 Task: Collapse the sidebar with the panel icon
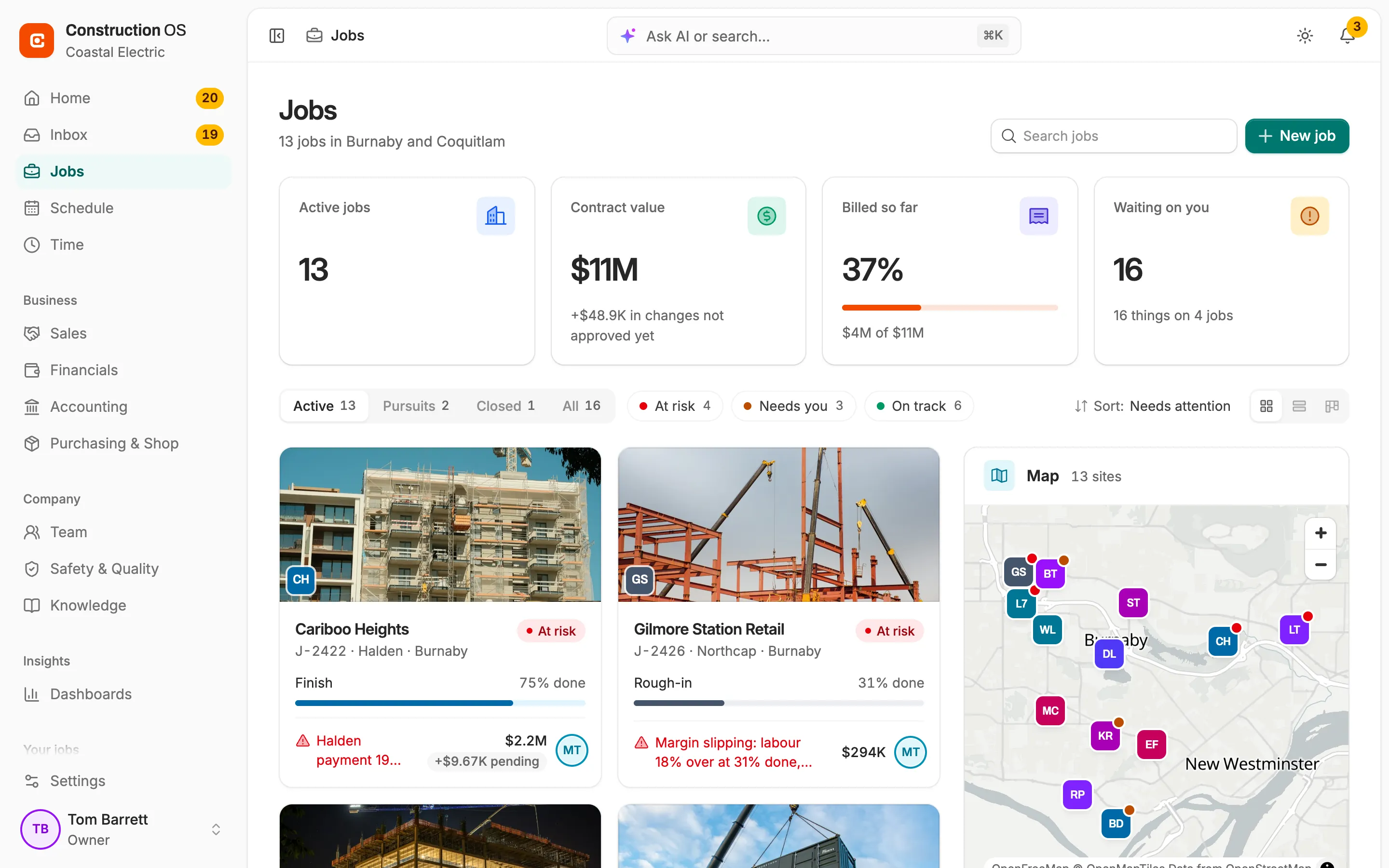(x=277, y=36)
